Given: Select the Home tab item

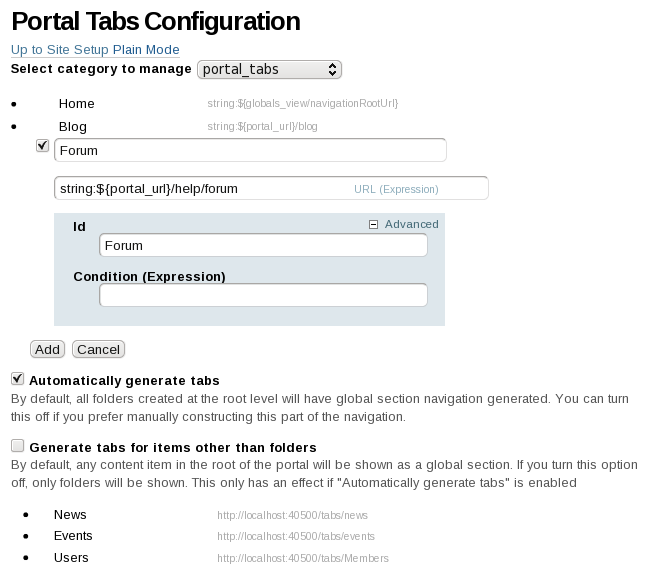Looking at the screenshot, I should (x=76, y=103).
